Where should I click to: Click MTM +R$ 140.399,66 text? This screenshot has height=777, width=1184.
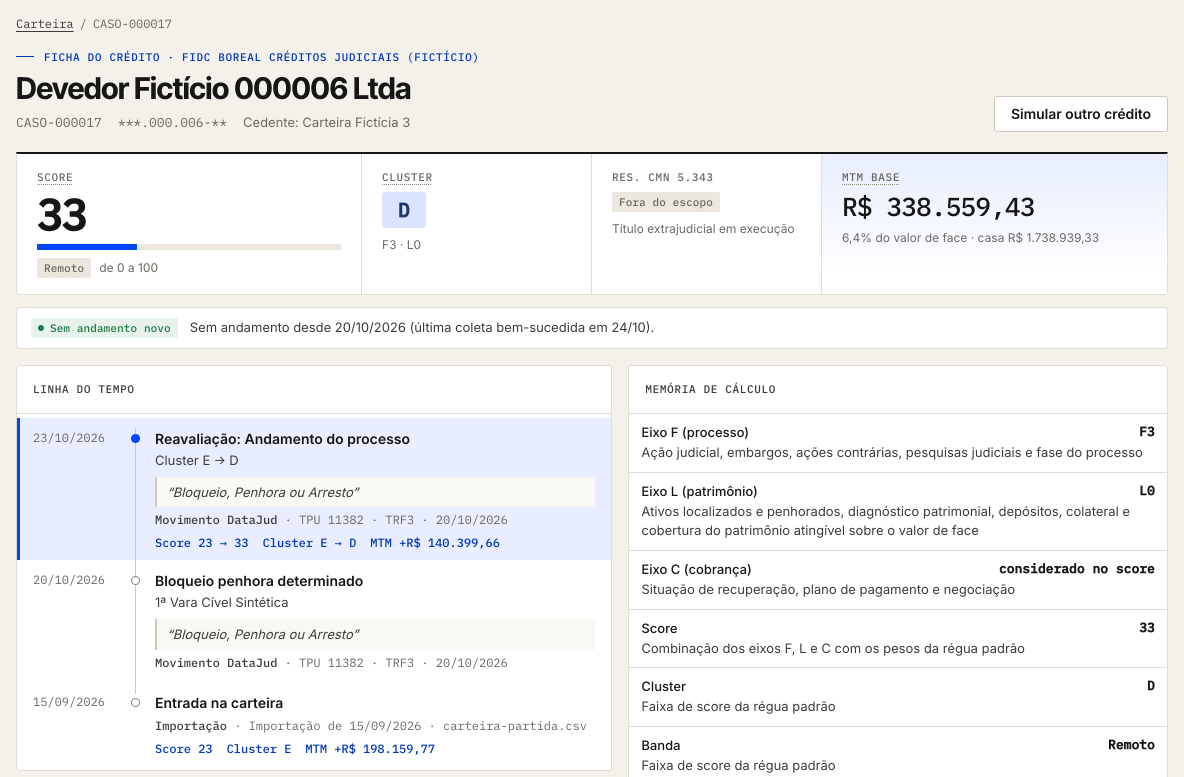click(435, 543)
